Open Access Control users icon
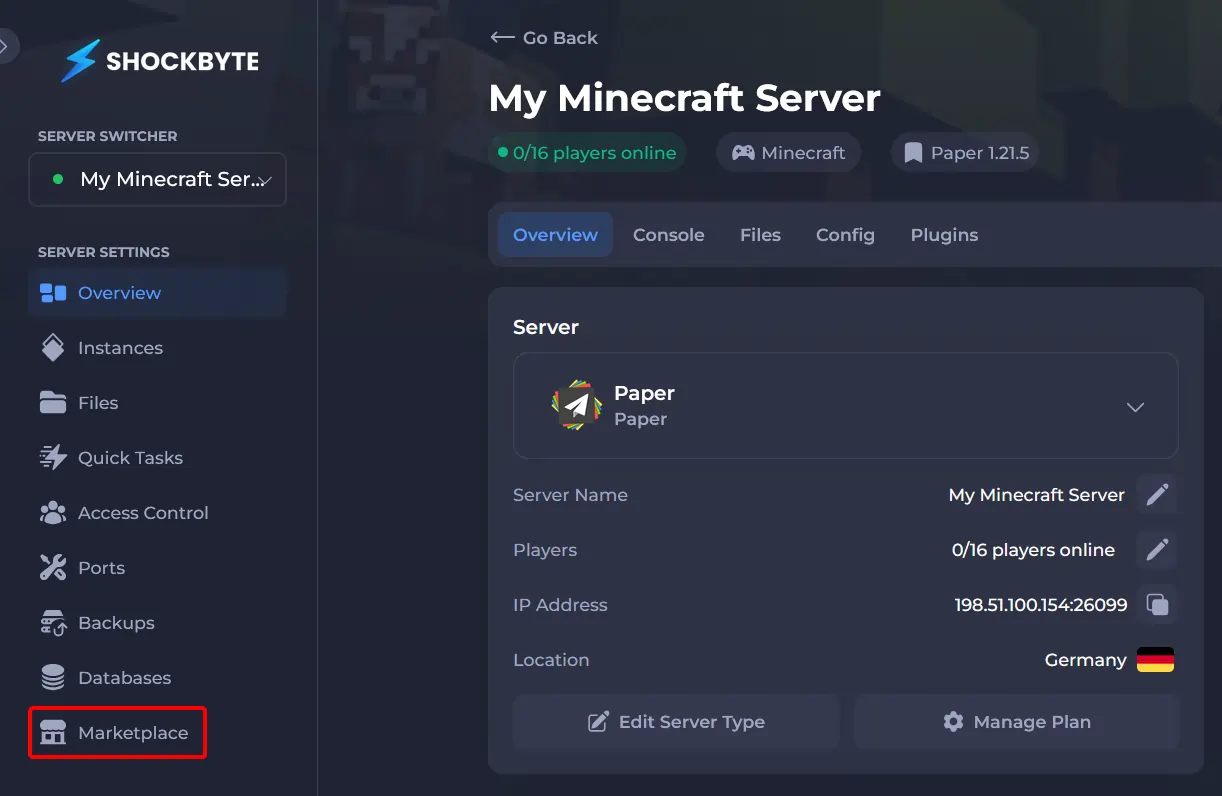Image resolution: width=1222 pixels, height=796 pixels. (x=53, y=513)
